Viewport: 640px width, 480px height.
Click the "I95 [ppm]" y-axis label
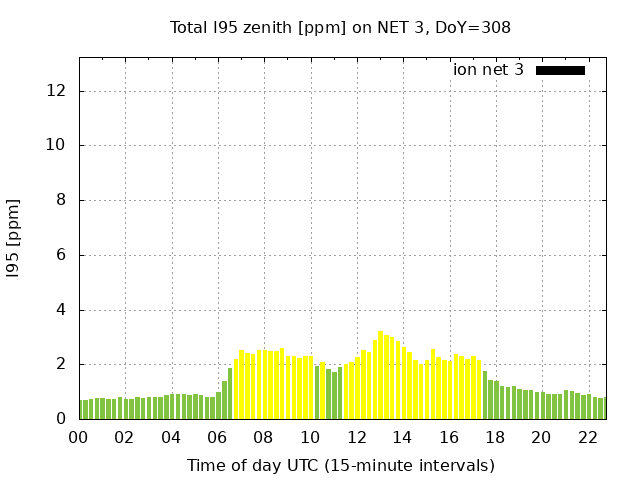click(14, 238)
